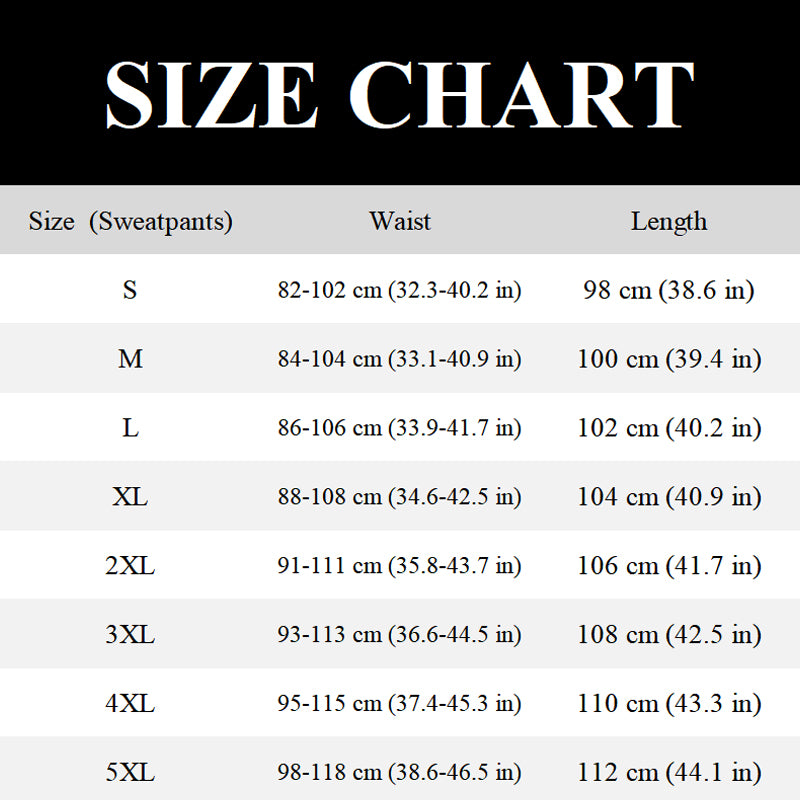
Task: Select length value 112 cm (44.1 in)
Action: [x=668, y=774]
